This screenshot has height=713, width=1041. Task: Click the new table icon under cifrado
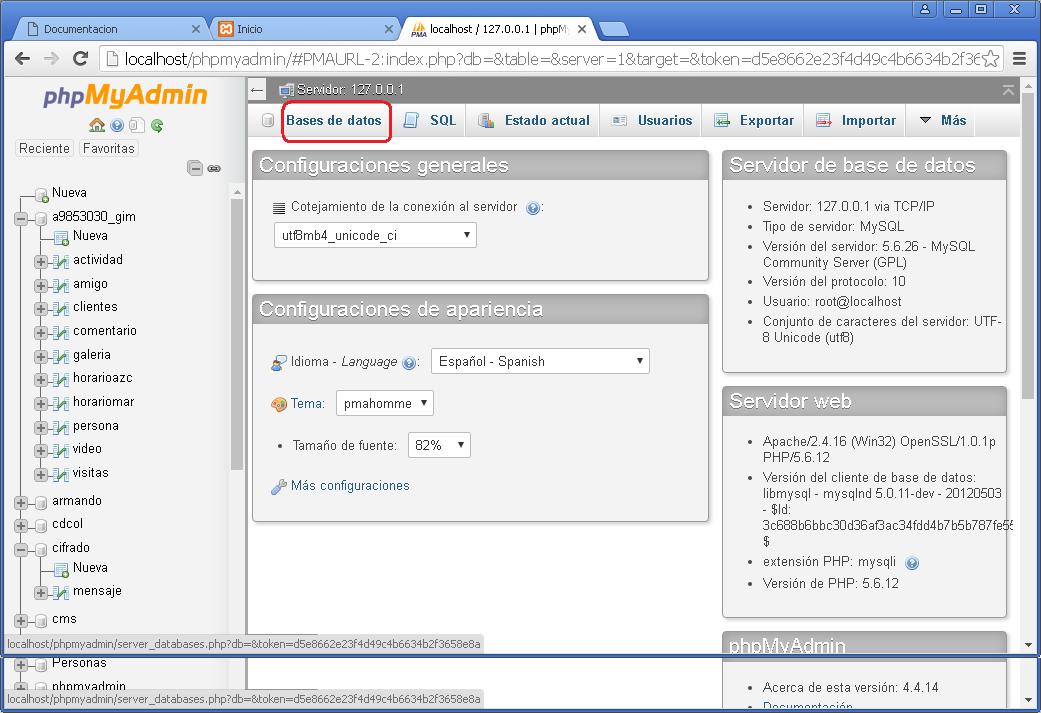tap(61, 570)
